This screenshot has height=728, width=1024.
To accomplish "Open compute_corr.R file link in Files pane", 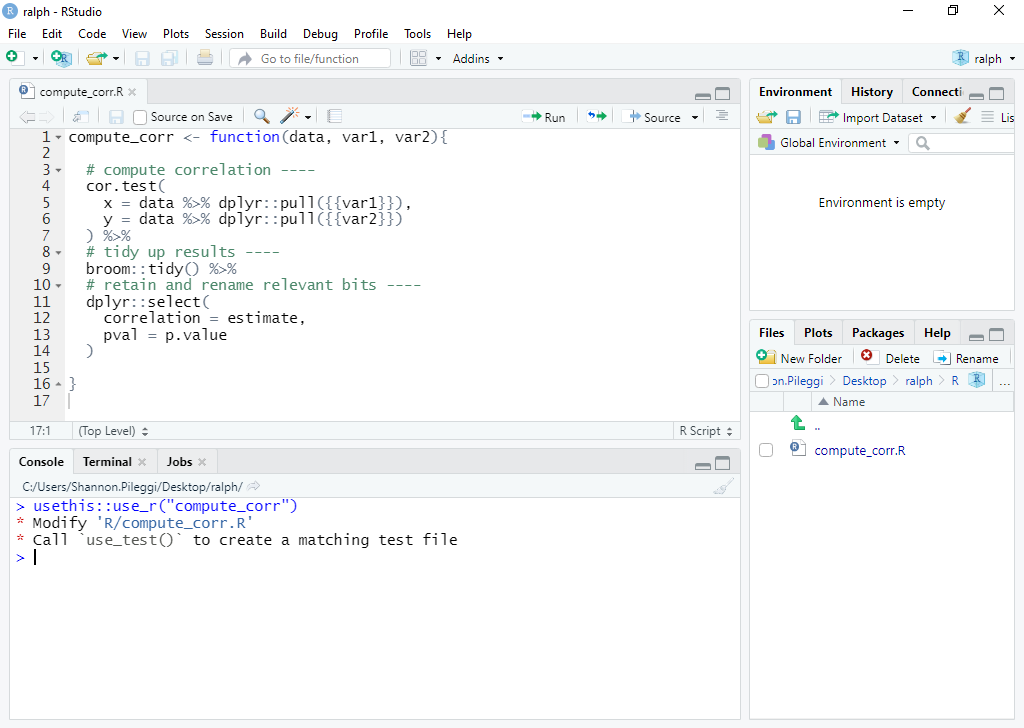I will tap(859, 451).
